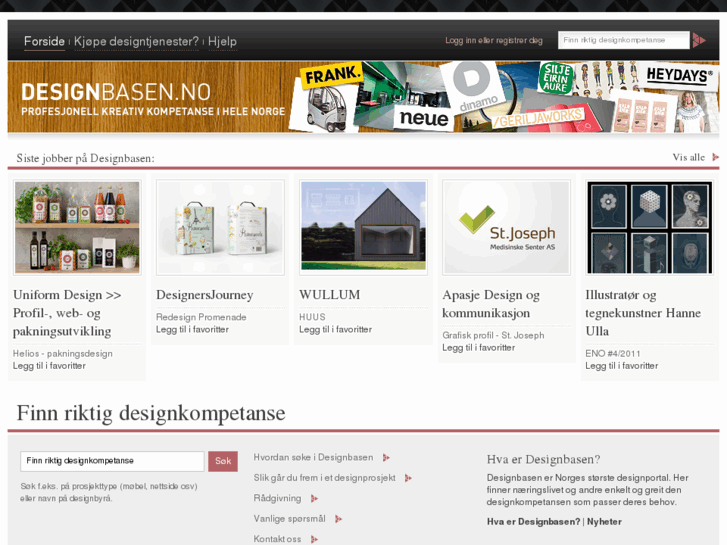The width and height of the screenshot is (727, 545).
Task: Click Nyheter link
Action: pos(604,522)
